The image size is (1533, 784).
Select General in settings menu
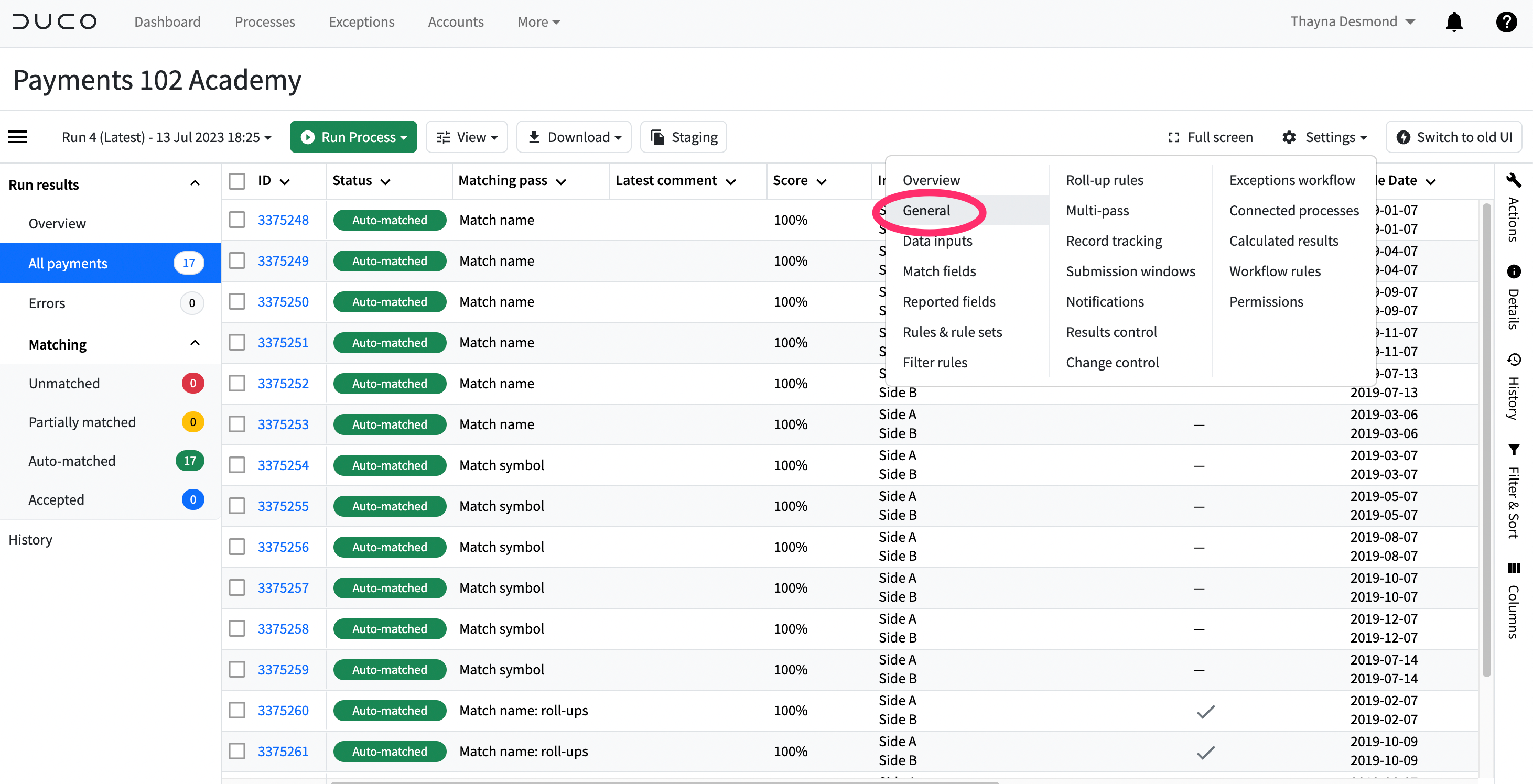pyautogui.click(x=926, y=211)
